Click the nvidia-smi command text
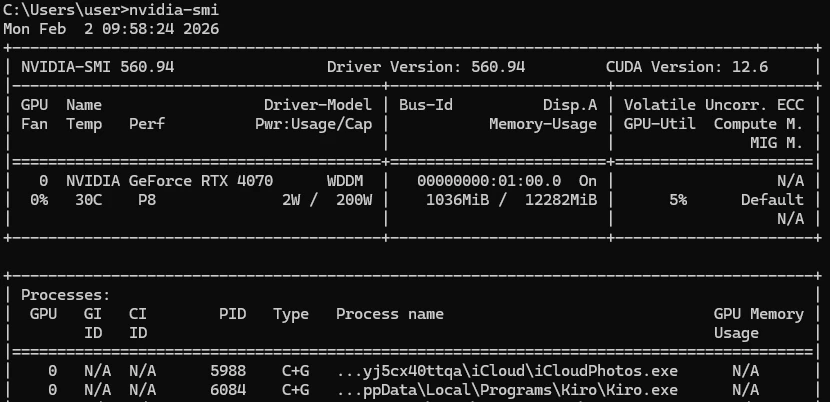 (x=174, y=10)
